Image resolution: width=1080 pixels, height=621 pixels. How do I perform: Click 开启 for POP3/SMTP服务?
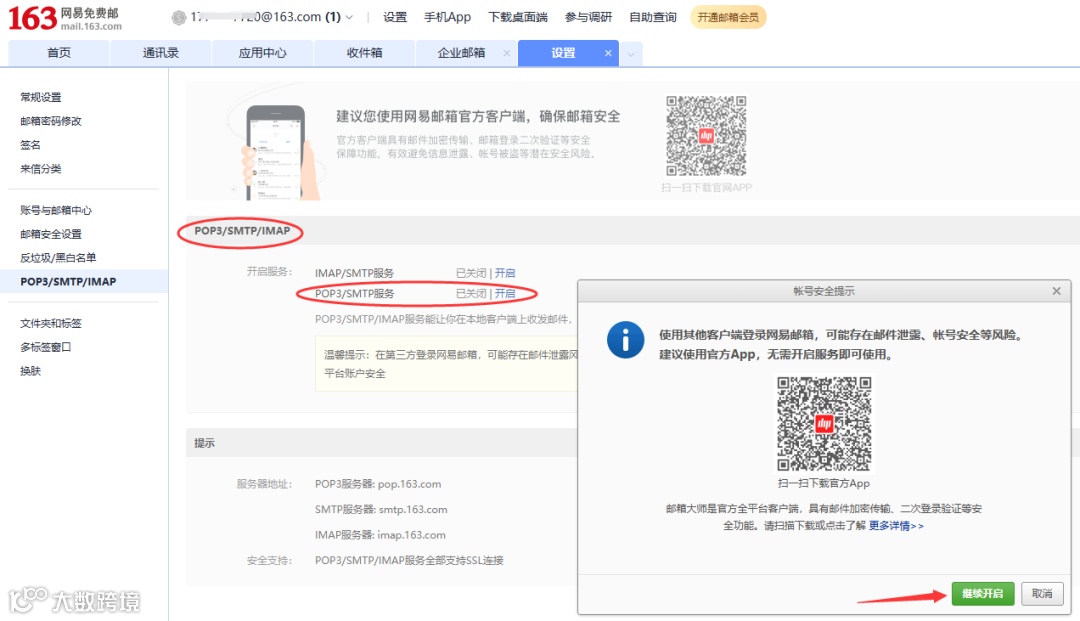tap(505, 293)
